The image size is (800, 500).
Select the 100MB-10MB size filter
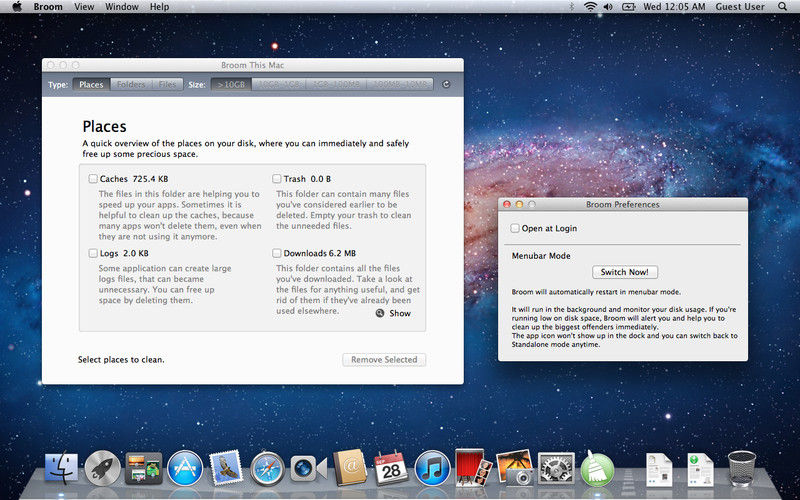399,85
